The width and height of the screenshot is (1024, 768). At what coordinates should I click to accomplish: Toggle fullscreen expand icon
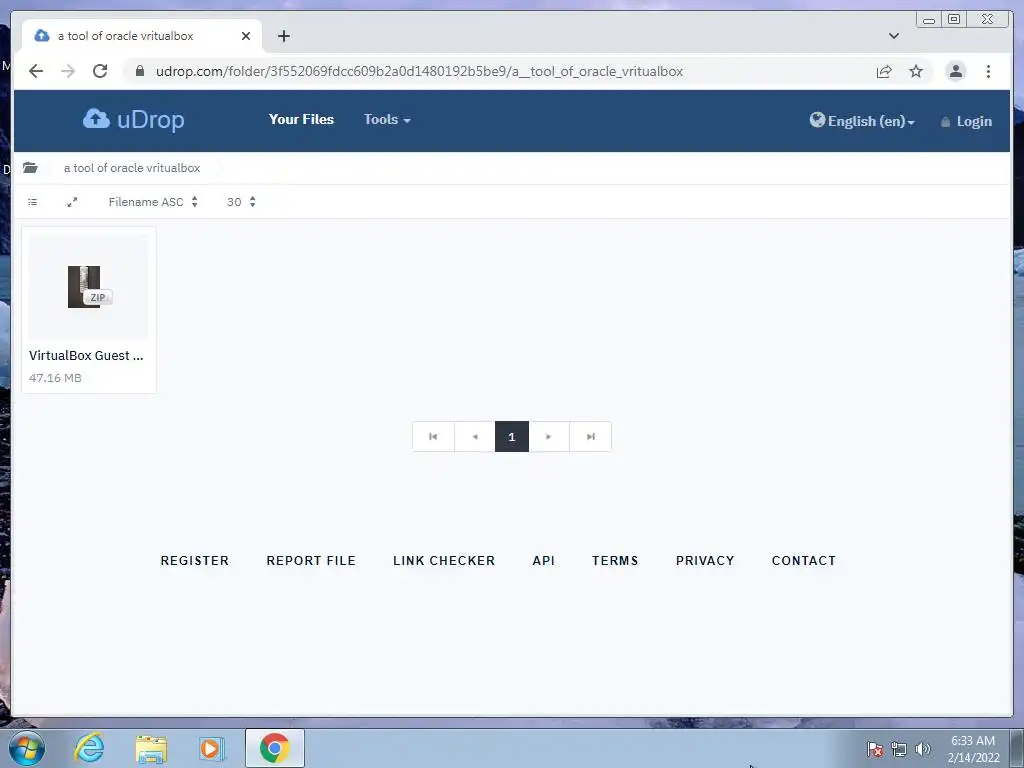click(72, 202)
